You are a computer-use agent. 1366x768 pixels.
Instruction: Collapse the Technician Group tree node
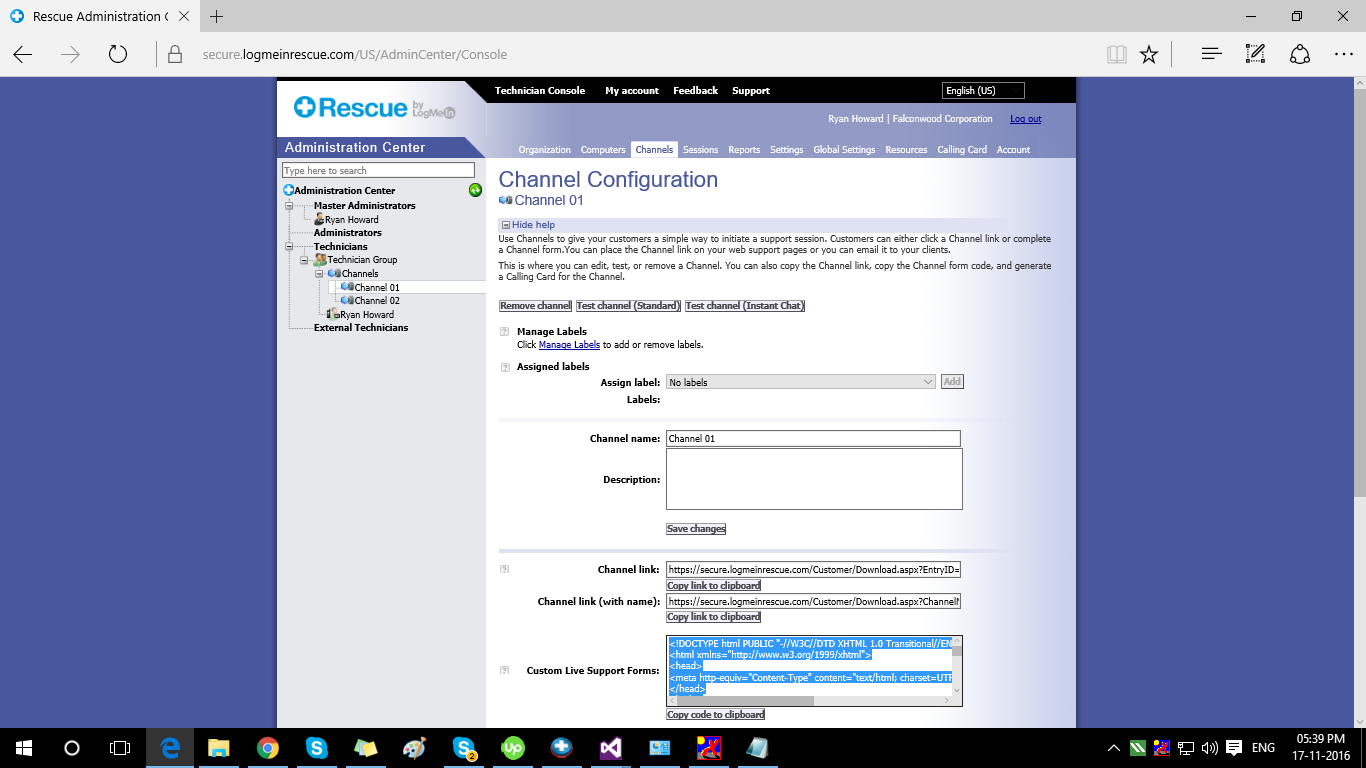click(x=305, y=260)
